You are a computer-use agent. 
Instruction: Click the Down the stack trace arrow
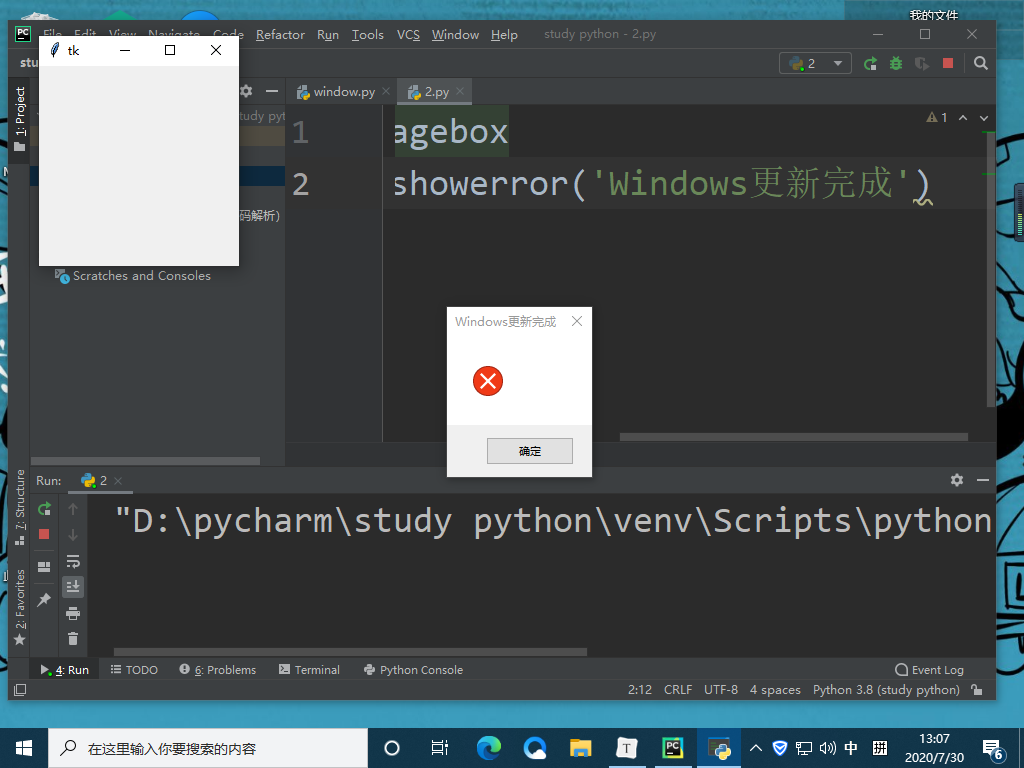point(72,535)
